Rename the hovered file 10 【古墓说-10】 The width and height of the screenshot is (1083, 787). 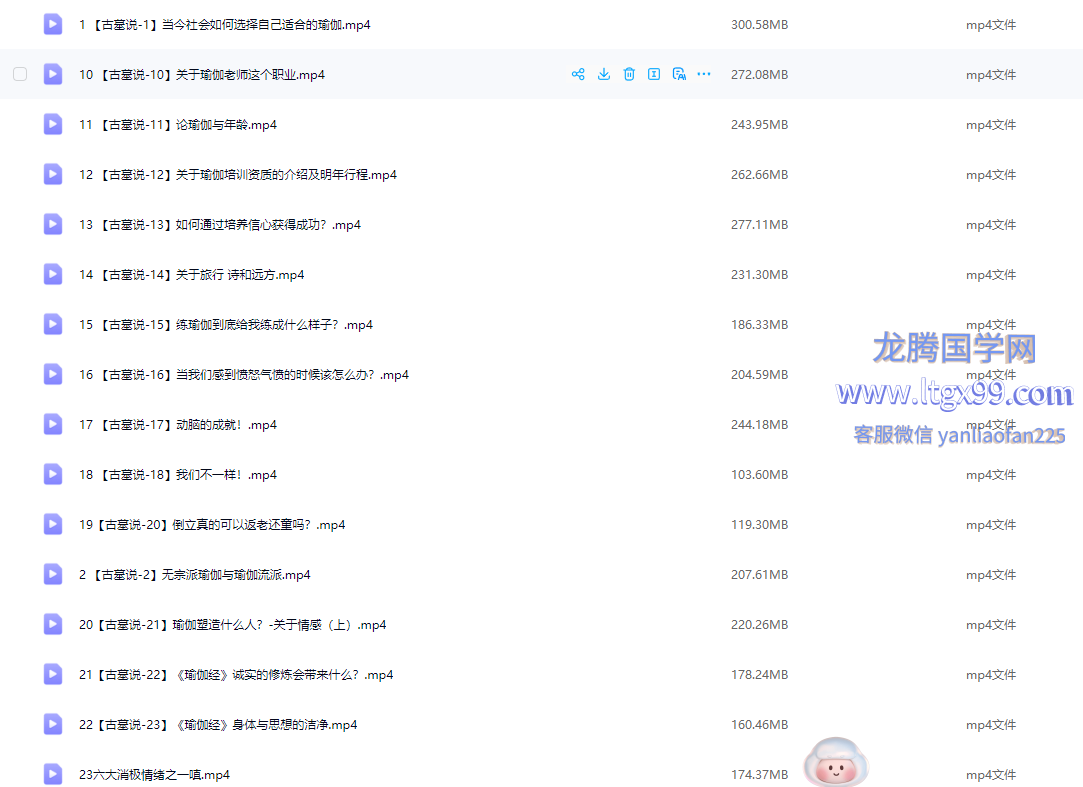(654, 74)
